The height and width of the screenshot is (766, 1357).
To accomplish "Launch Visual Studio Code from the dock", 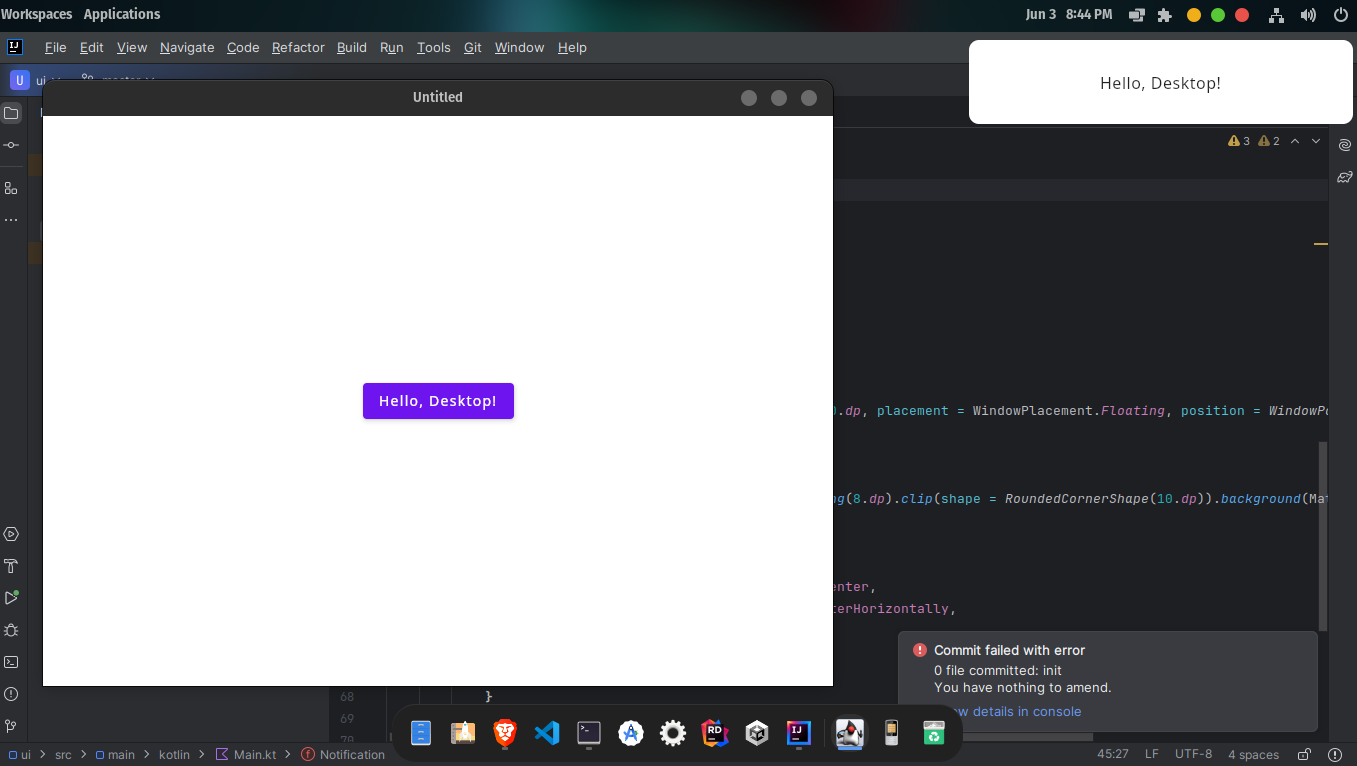I will pyautogui.click(x=547, y=733).
